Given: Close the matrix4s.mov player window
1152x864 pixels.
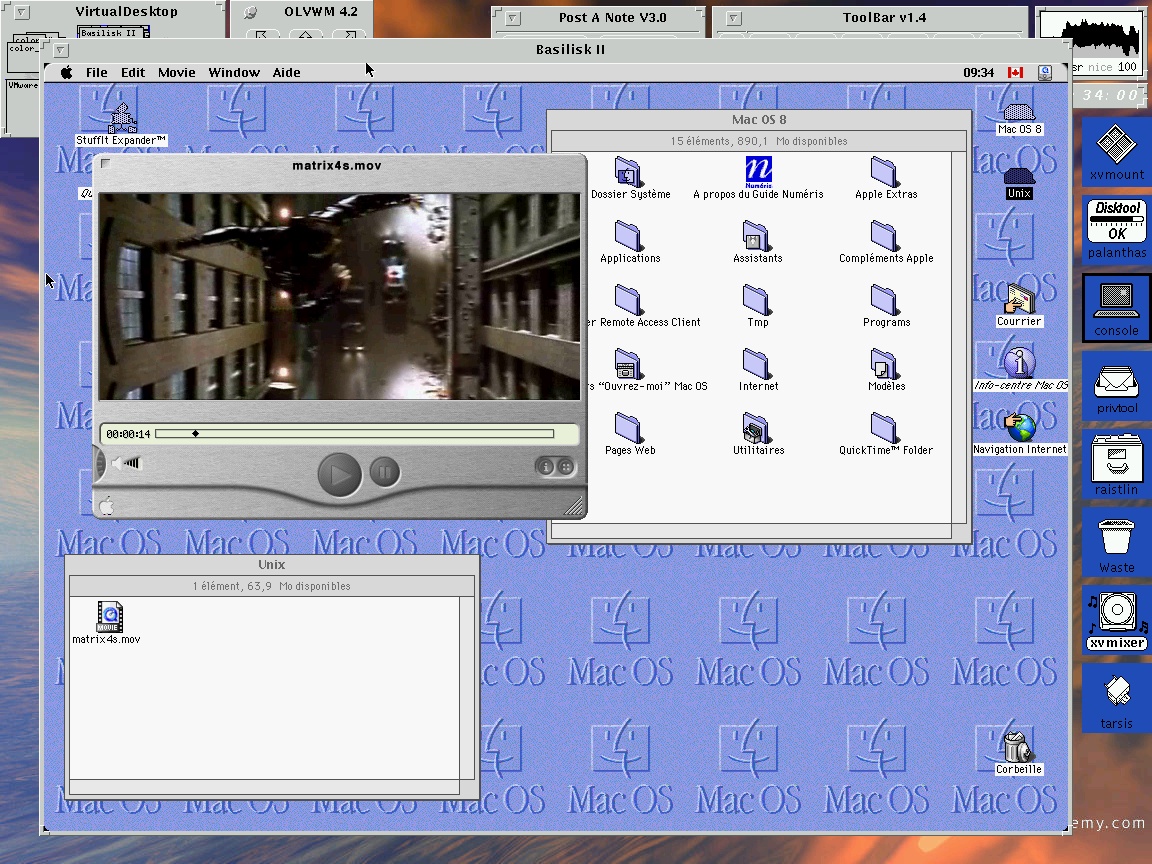Looking at the screenshot, I should point(106,164).
